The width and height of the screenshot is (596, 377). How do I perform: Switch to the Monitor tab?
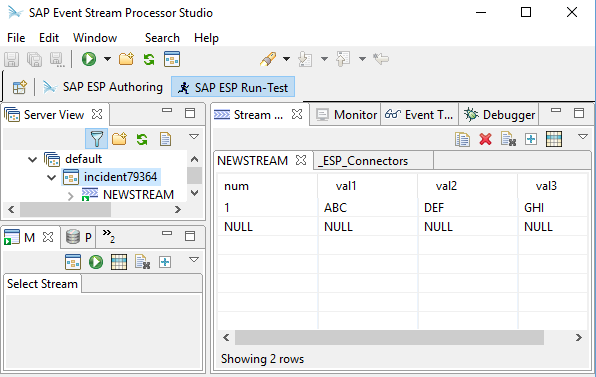coord(346,114)
